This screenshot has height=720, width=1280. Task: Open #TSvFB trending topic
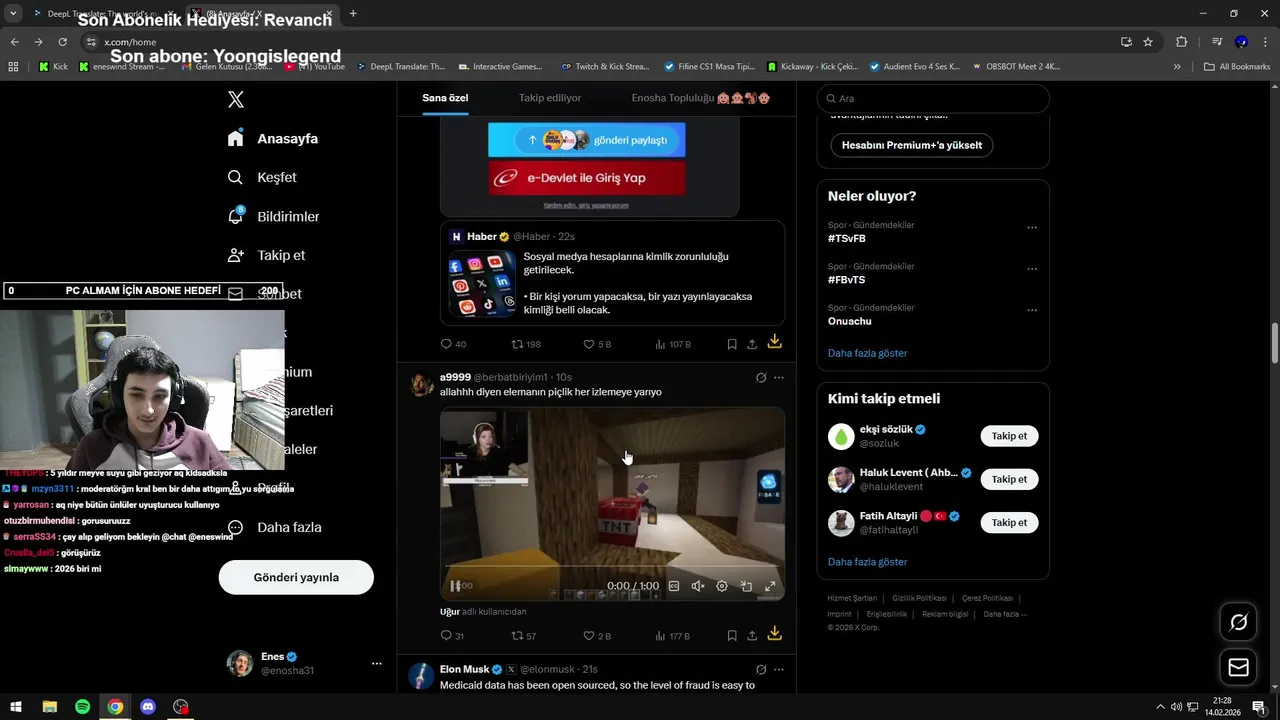tap(847, 239)
